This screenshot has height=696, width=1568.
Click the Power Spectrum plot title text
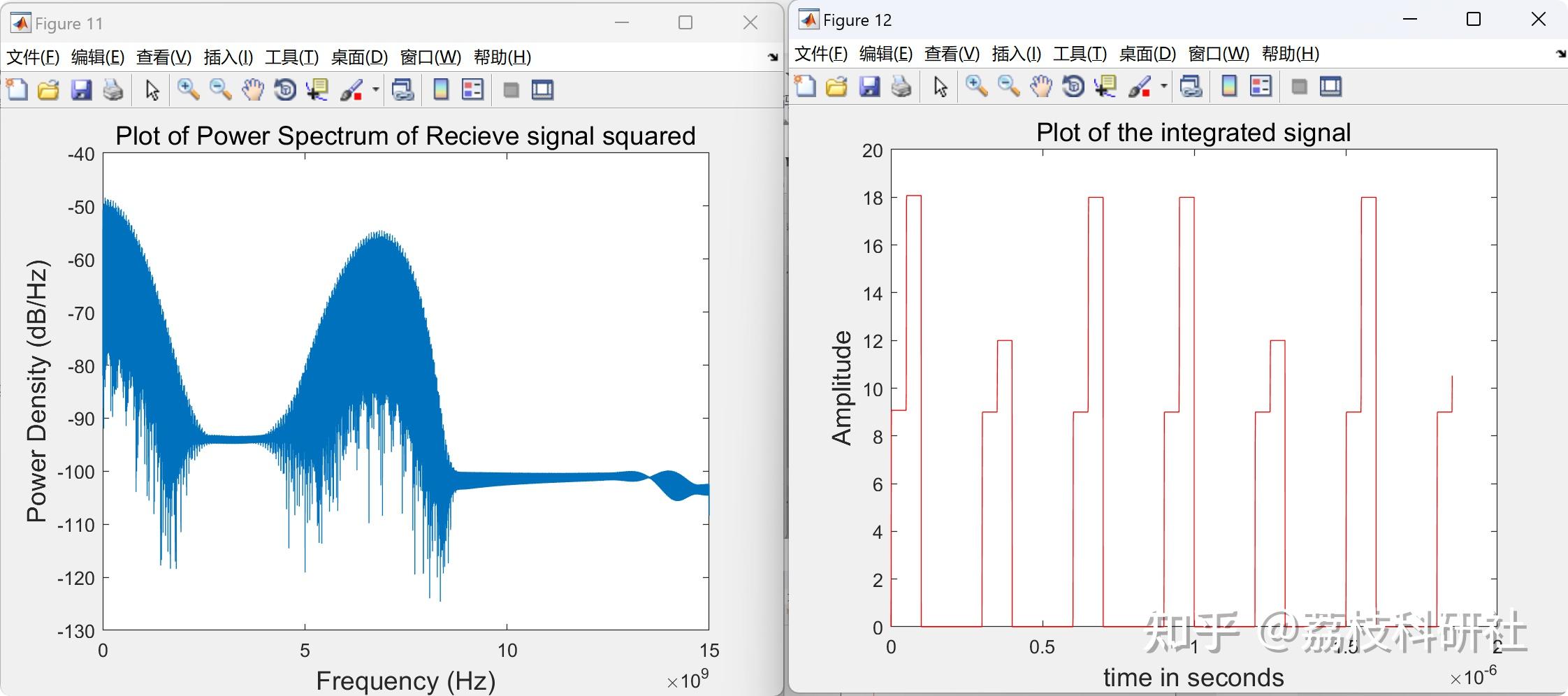click(x=405, y=136)
